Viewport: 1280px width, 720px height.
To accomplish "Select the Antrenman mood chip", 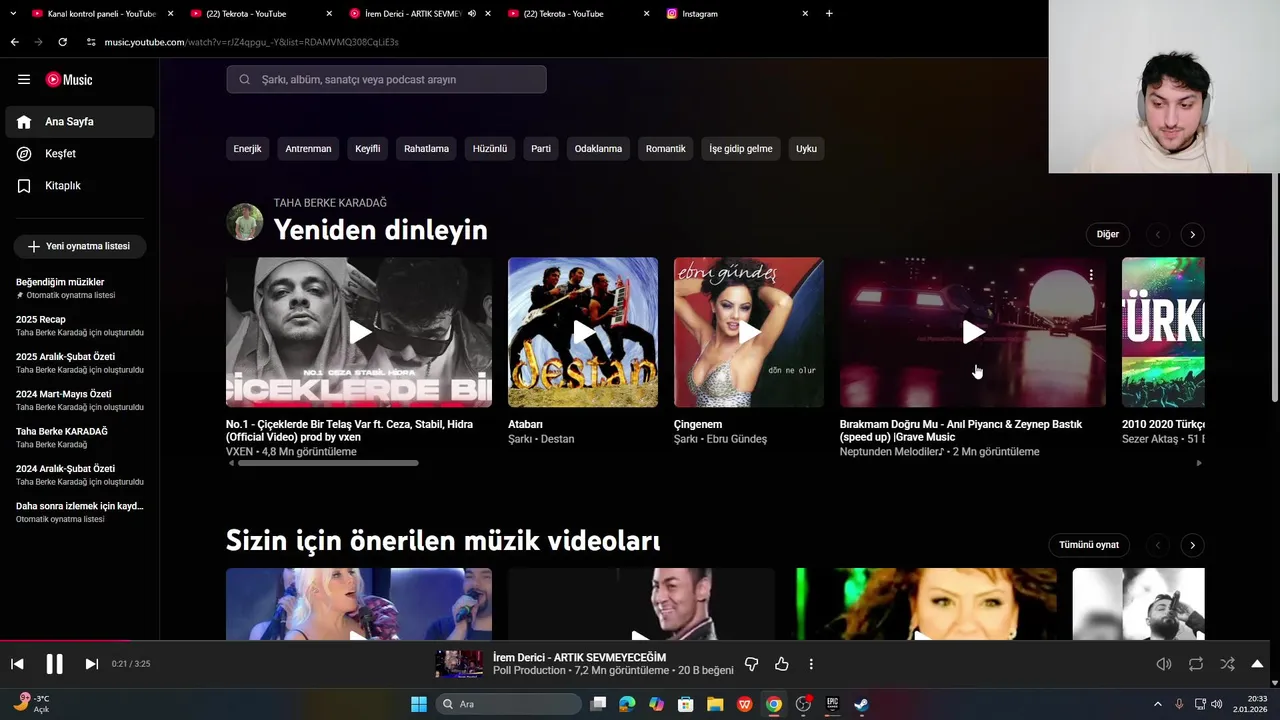I will pyautogui.click(x=308, y=148).
